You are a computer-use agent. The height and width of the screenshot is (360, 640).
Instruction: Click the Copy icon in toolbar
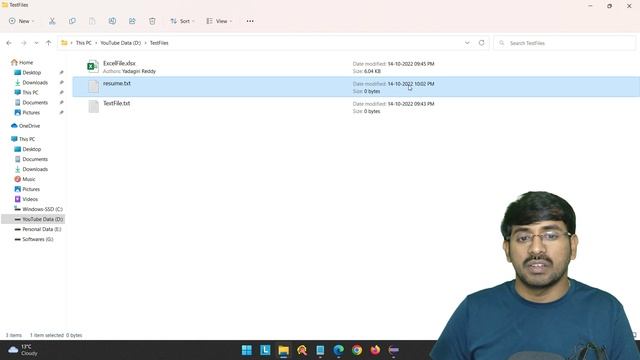(72, 21)
